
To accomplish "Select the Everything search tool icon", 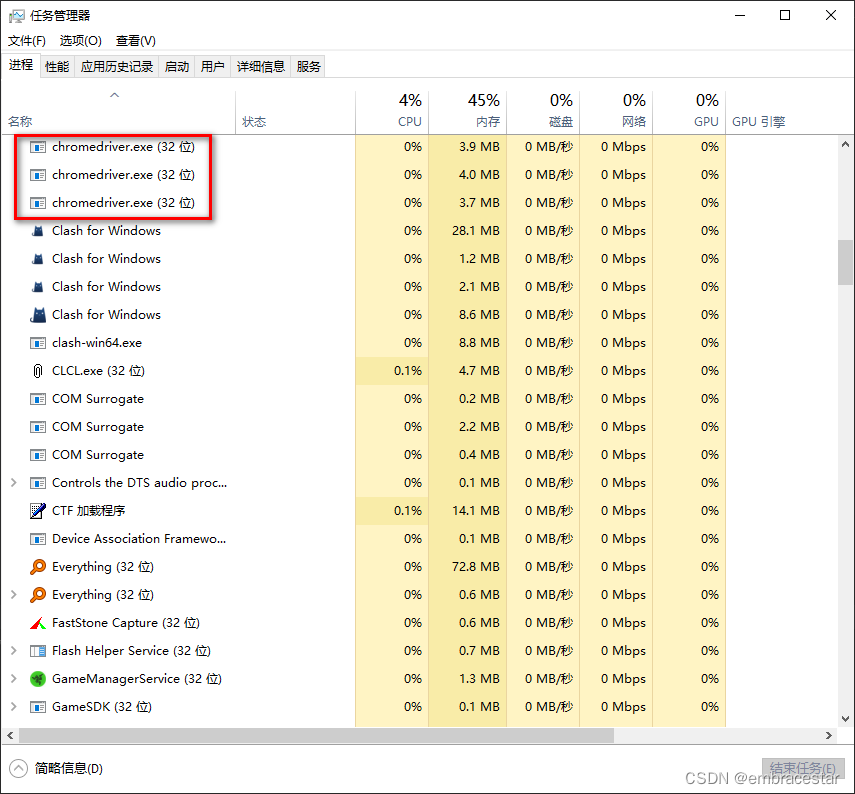I will [x=36, y=567].
